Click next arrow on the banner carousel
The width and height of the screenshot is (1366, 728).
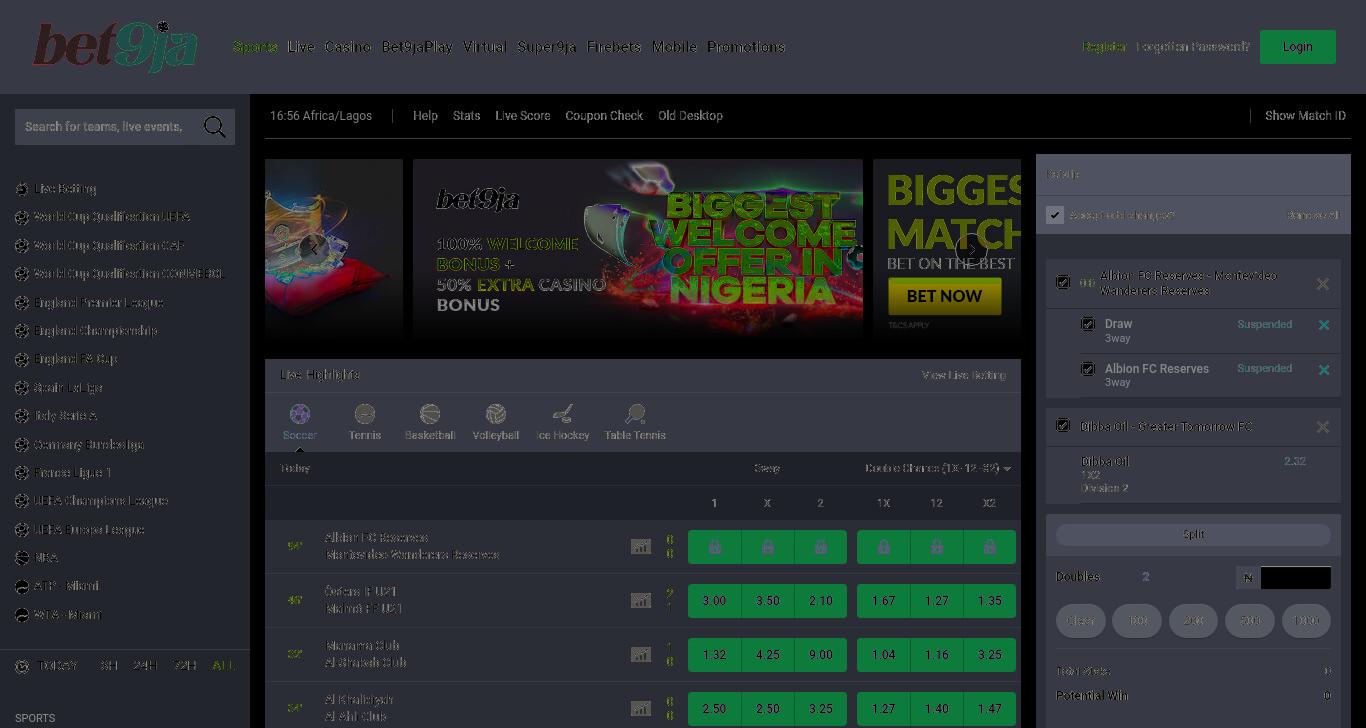972,249
